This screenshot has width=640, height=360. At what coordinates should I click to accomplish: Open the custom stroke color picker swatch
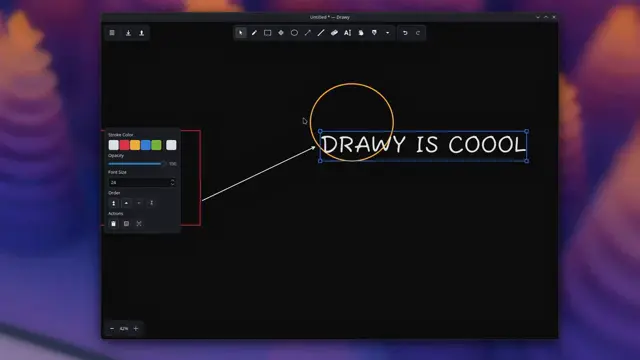[x=171, y=145]
